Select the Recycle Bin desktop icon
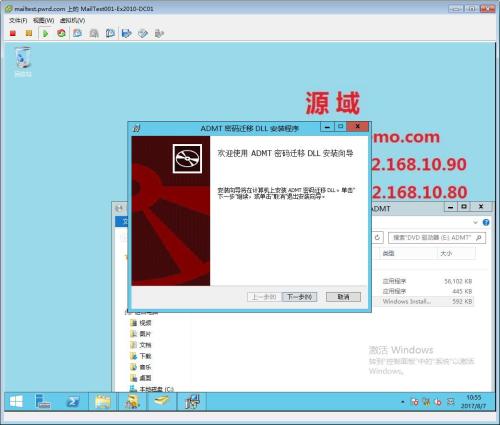The width and height of the screenshot is (500, 425). pyautogui.click(x=23, y=62)
